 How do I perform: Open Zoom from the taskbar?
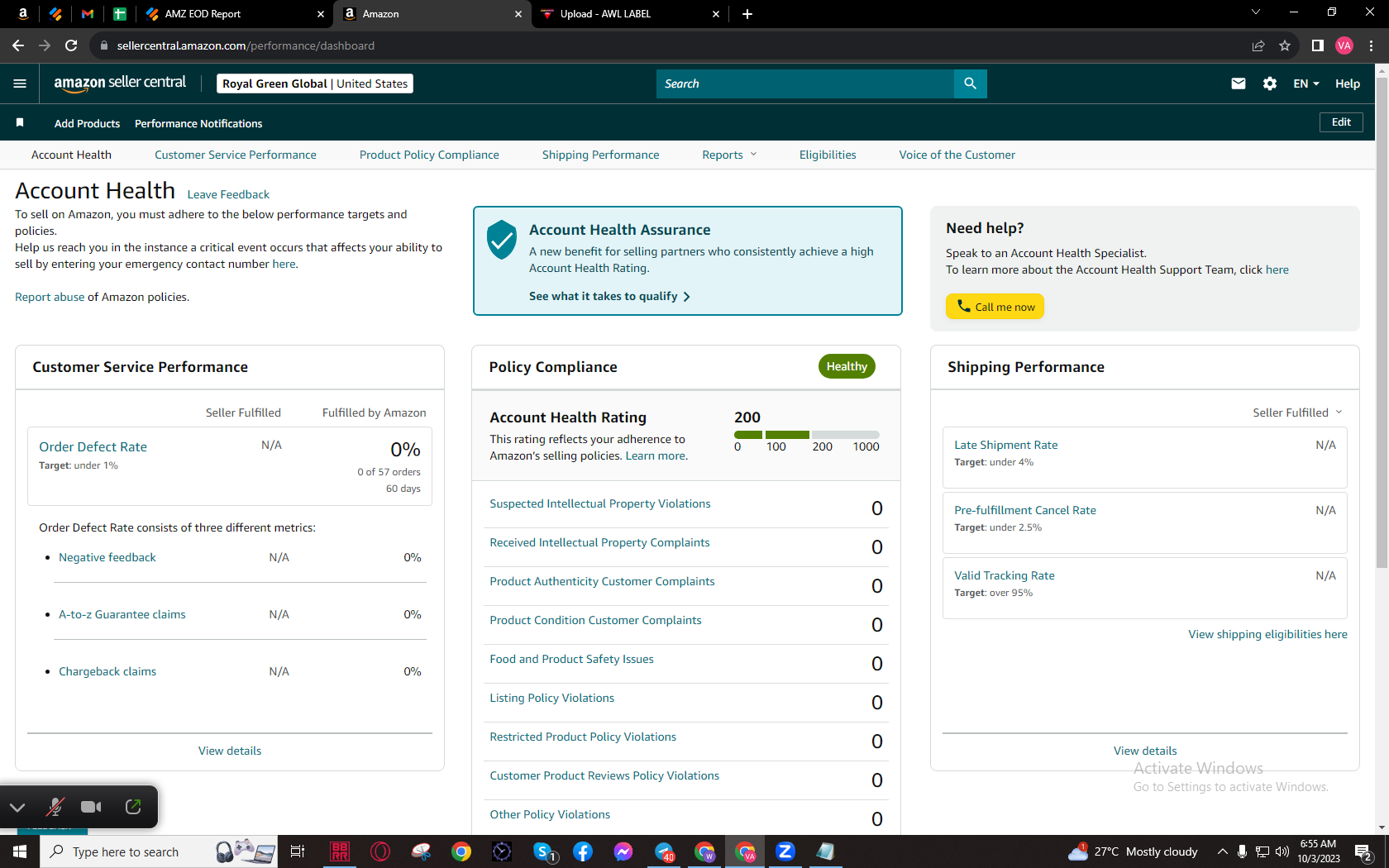[x=785, y=851]
